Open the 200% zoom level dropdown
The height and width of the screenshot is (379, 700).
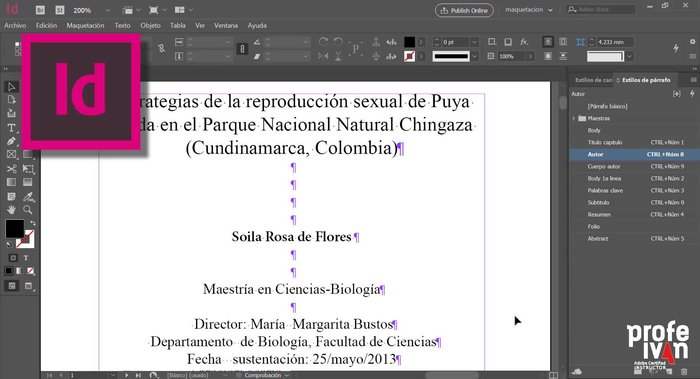pos(108,10)
